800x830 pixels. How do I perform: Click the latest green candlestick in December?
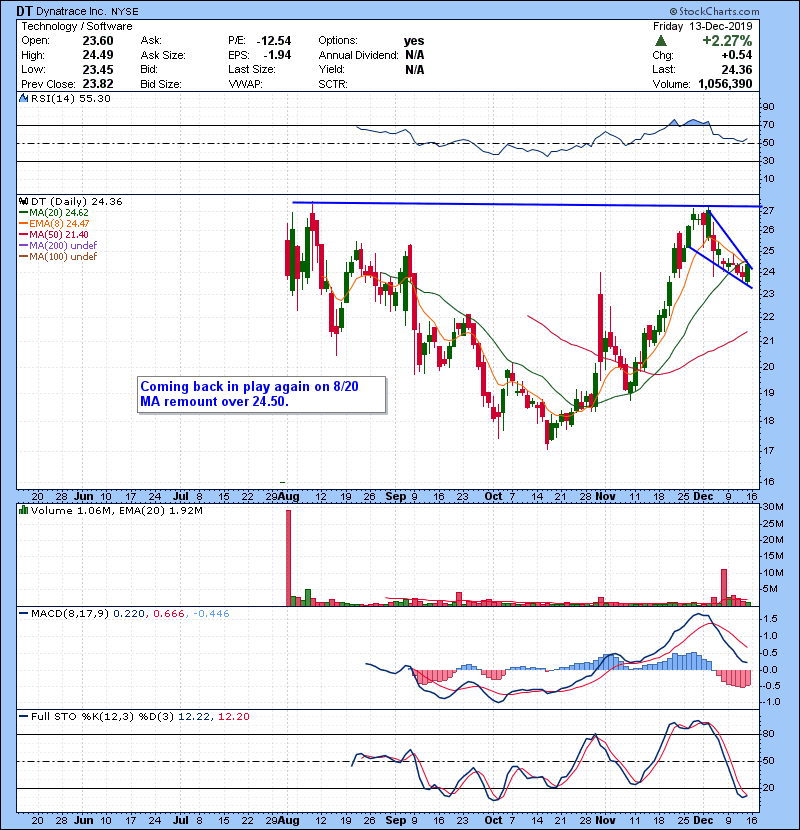748,273
